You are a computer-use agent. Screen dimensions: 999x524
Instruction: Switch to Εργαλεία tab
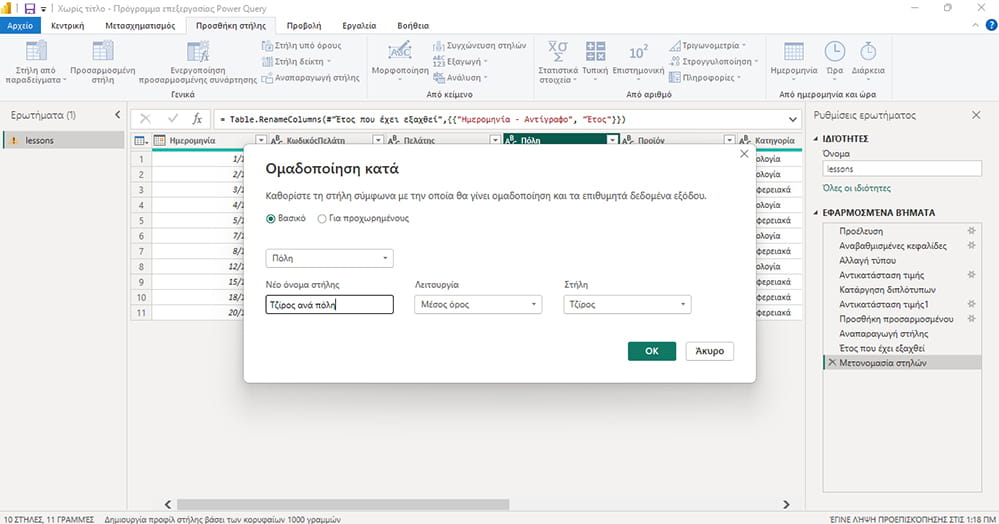359,25
